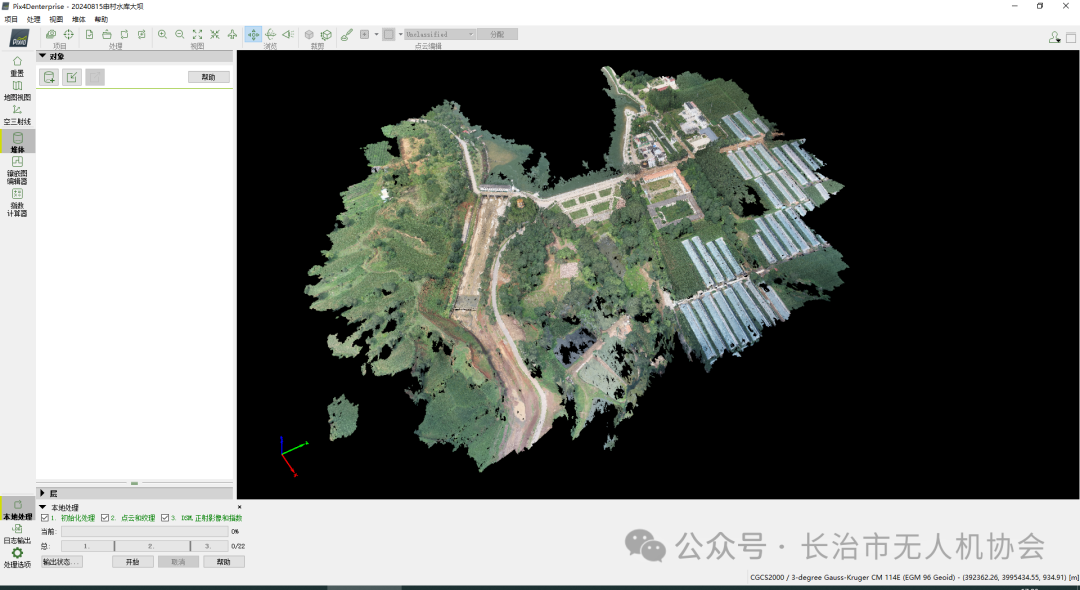Toggle the 1. 初始化处理 checkbox
The width and height of the screenshot is (1080, 590).
(x=45, y=518)
